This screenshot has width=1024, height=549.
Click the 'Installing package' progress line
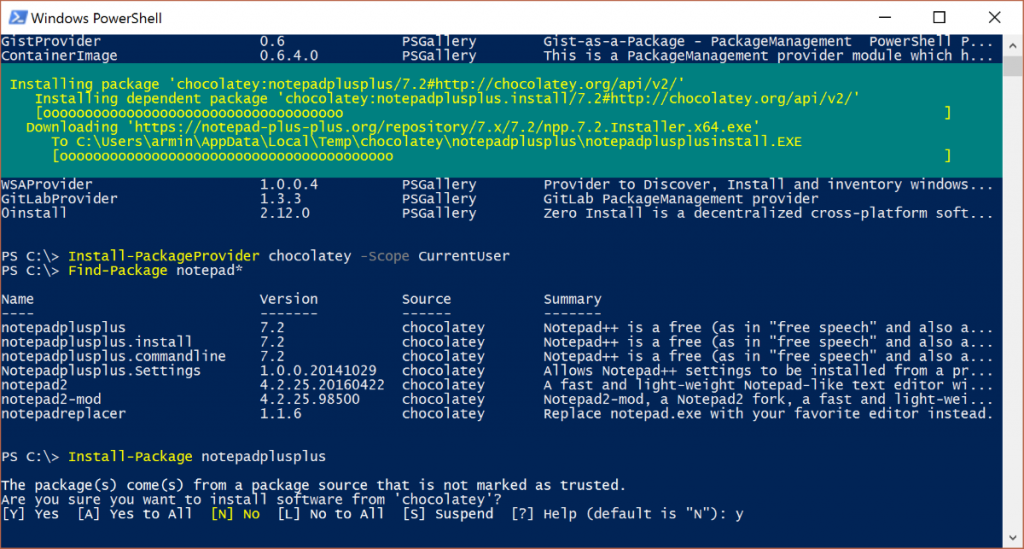click(347, 84)
